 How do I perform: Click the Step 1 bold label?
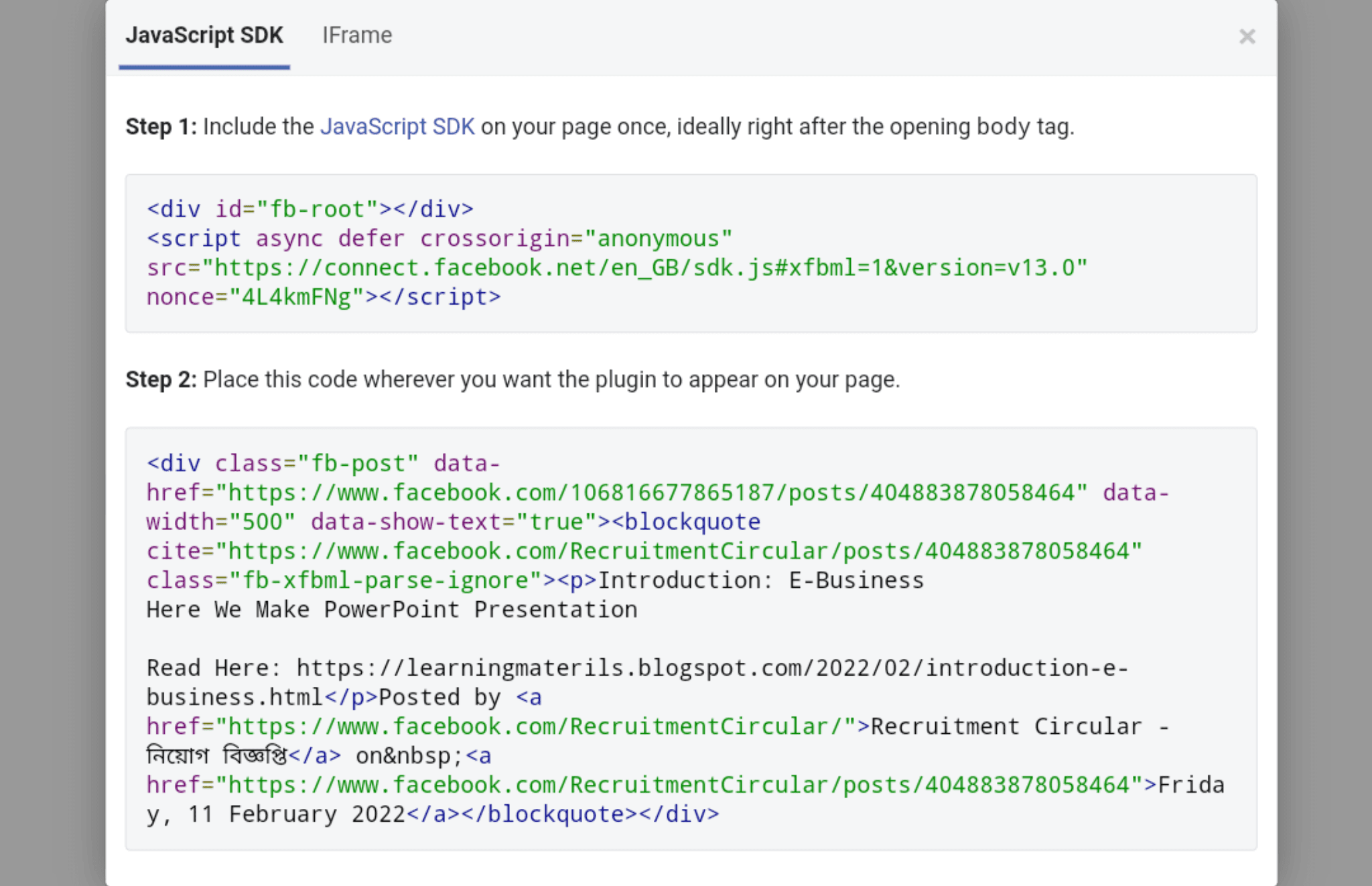pos(161,127)
